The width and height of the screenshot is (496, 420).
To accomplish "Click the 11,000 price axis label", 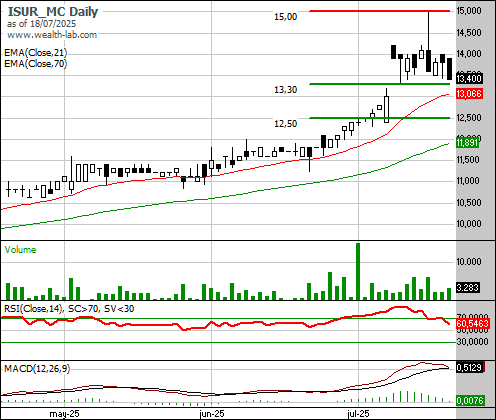I will click(x=469, y=181).
